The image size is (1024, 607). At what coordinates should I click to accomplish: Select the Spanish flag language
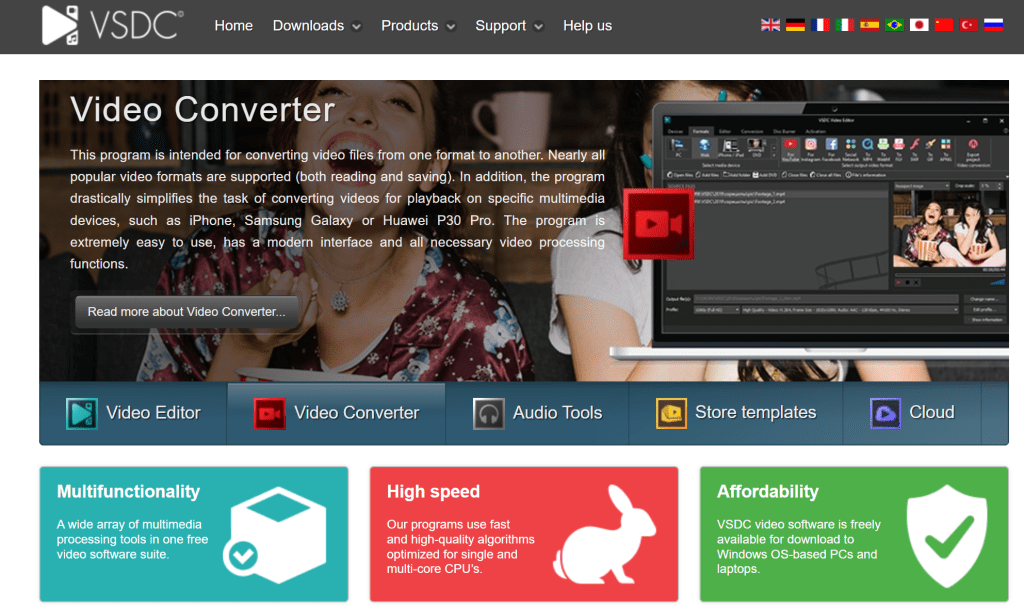[x=869, y=25]
